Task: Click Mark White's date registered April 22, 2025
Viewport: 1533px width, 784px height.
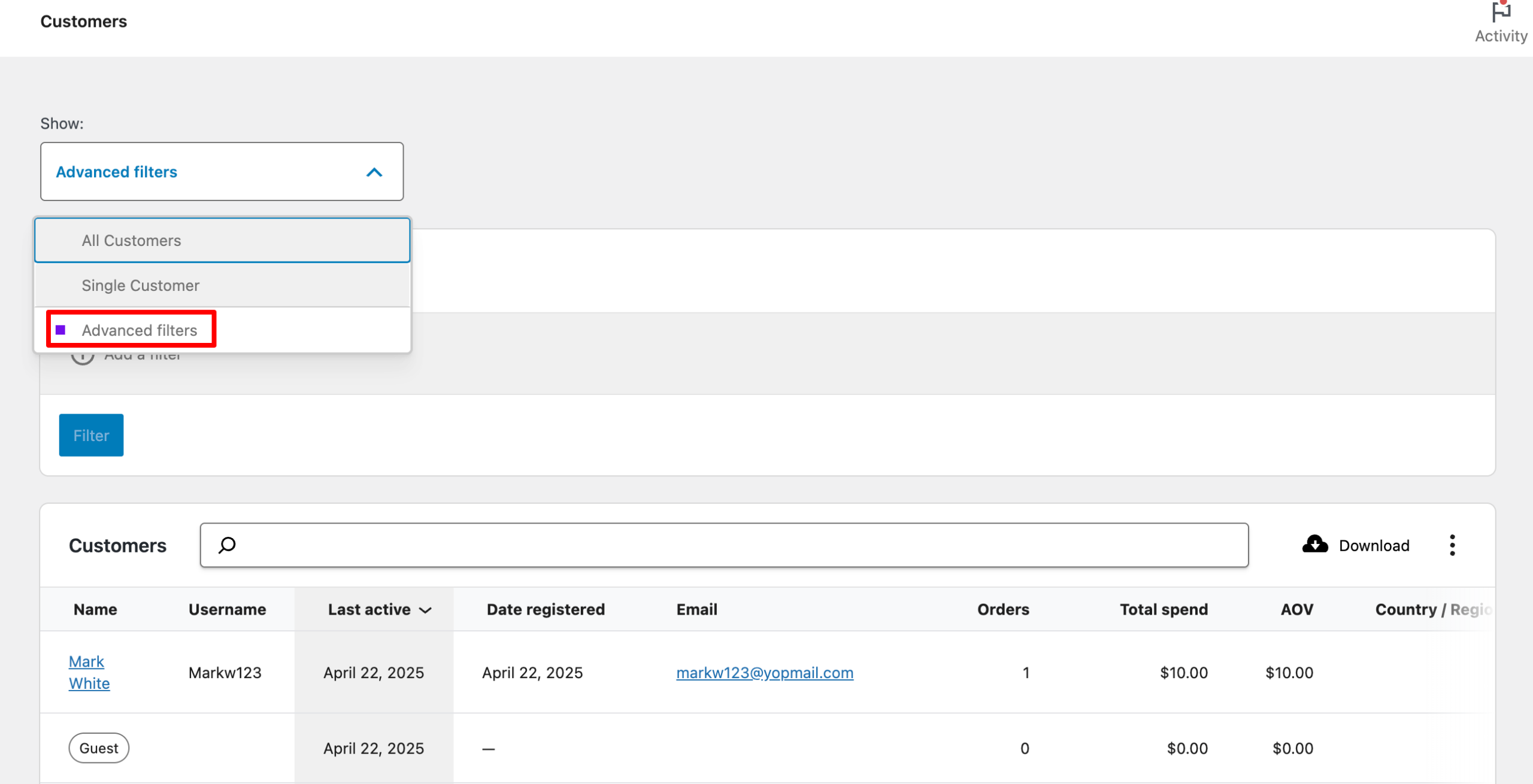Action: [x=532, y=673]
